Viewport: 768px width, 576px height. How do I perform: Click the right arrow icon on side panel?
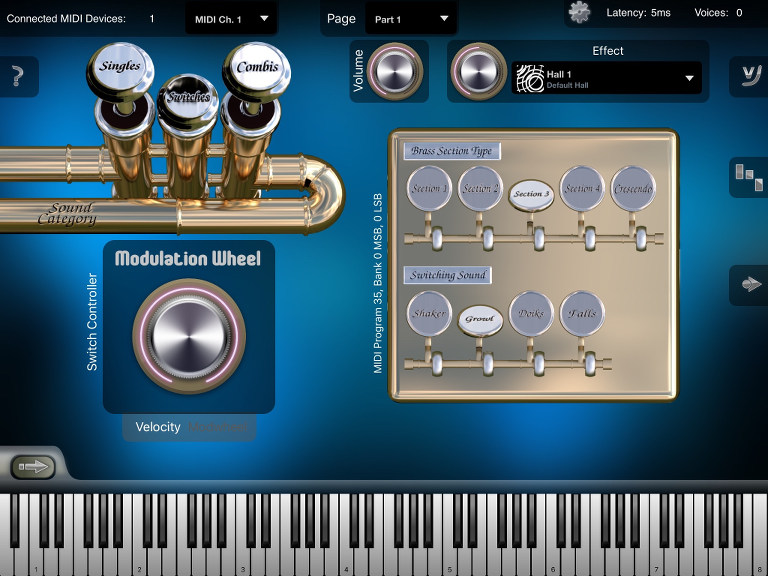click(746, 285)
